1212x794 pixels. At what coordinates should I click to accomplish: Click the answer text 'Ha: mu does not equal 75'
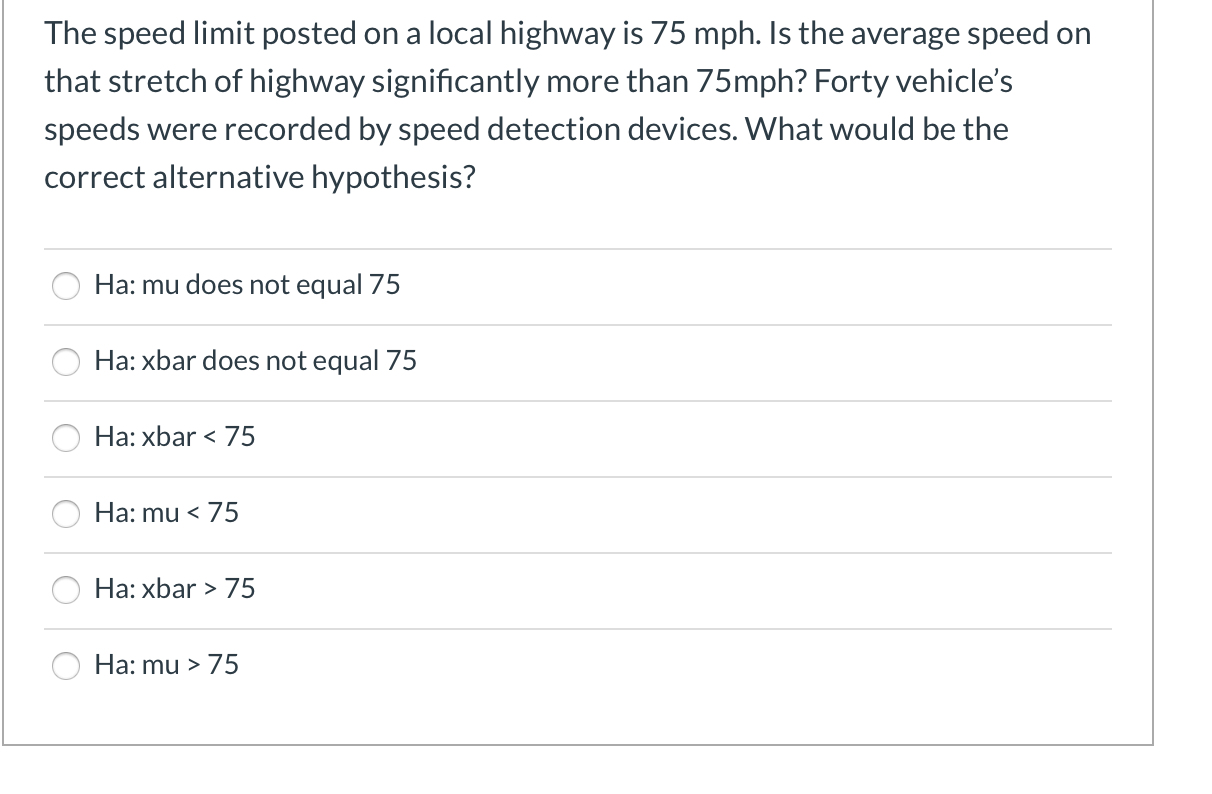246,285
